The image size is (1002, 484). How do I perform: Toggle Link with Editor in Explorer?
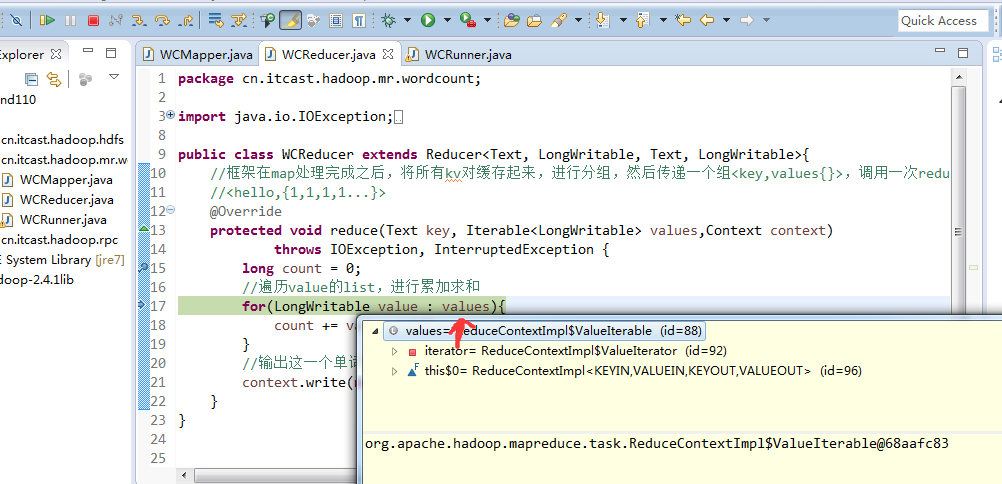click(x=54, y=79)
